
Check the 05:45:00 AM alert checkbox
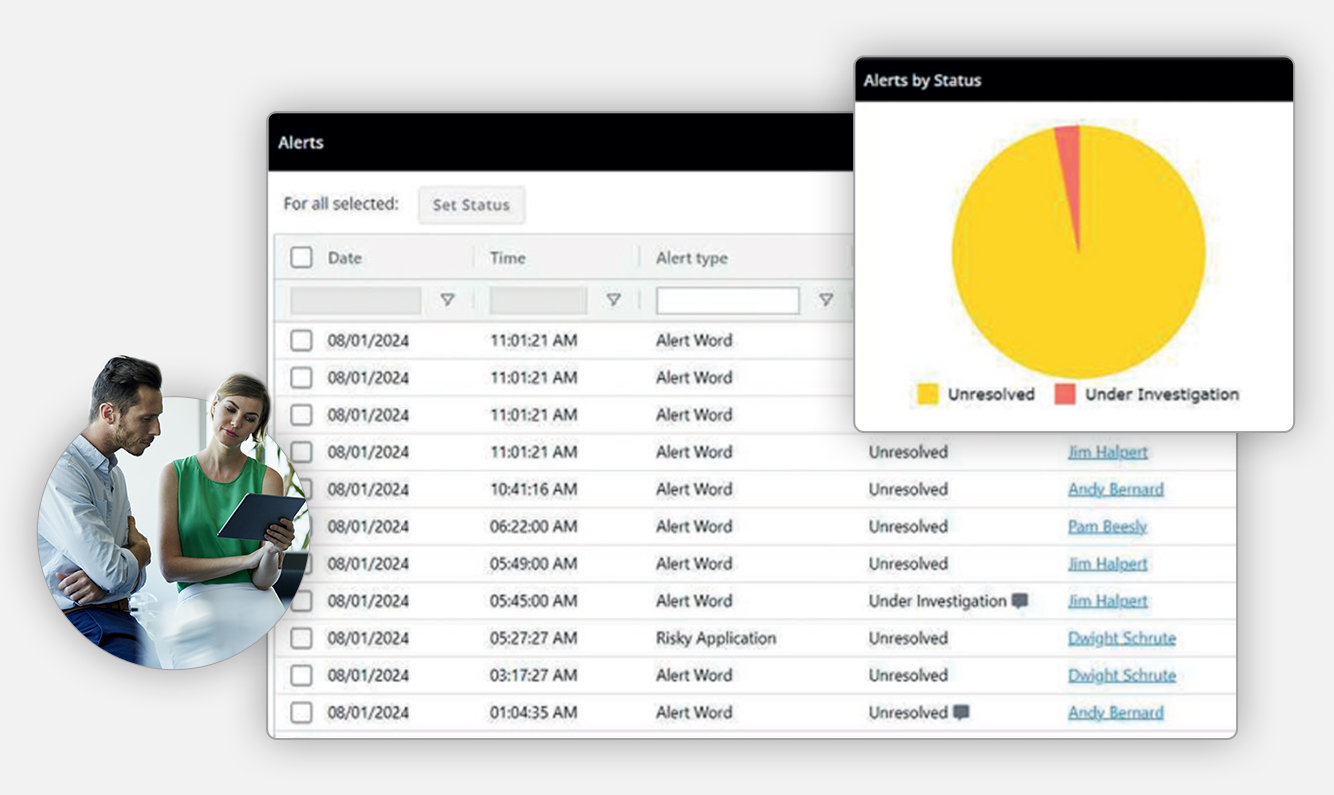pyautogui.click(x=301, y=601)
